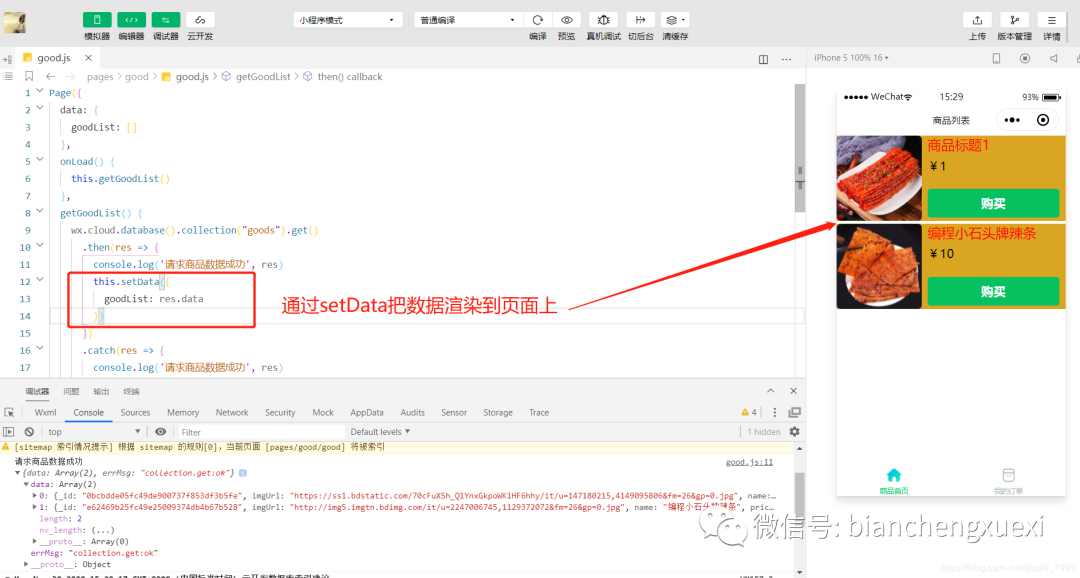Switch to 商品首页 home tab
The height and width of the screenshot is (578, 1080).
pos(893,482)
